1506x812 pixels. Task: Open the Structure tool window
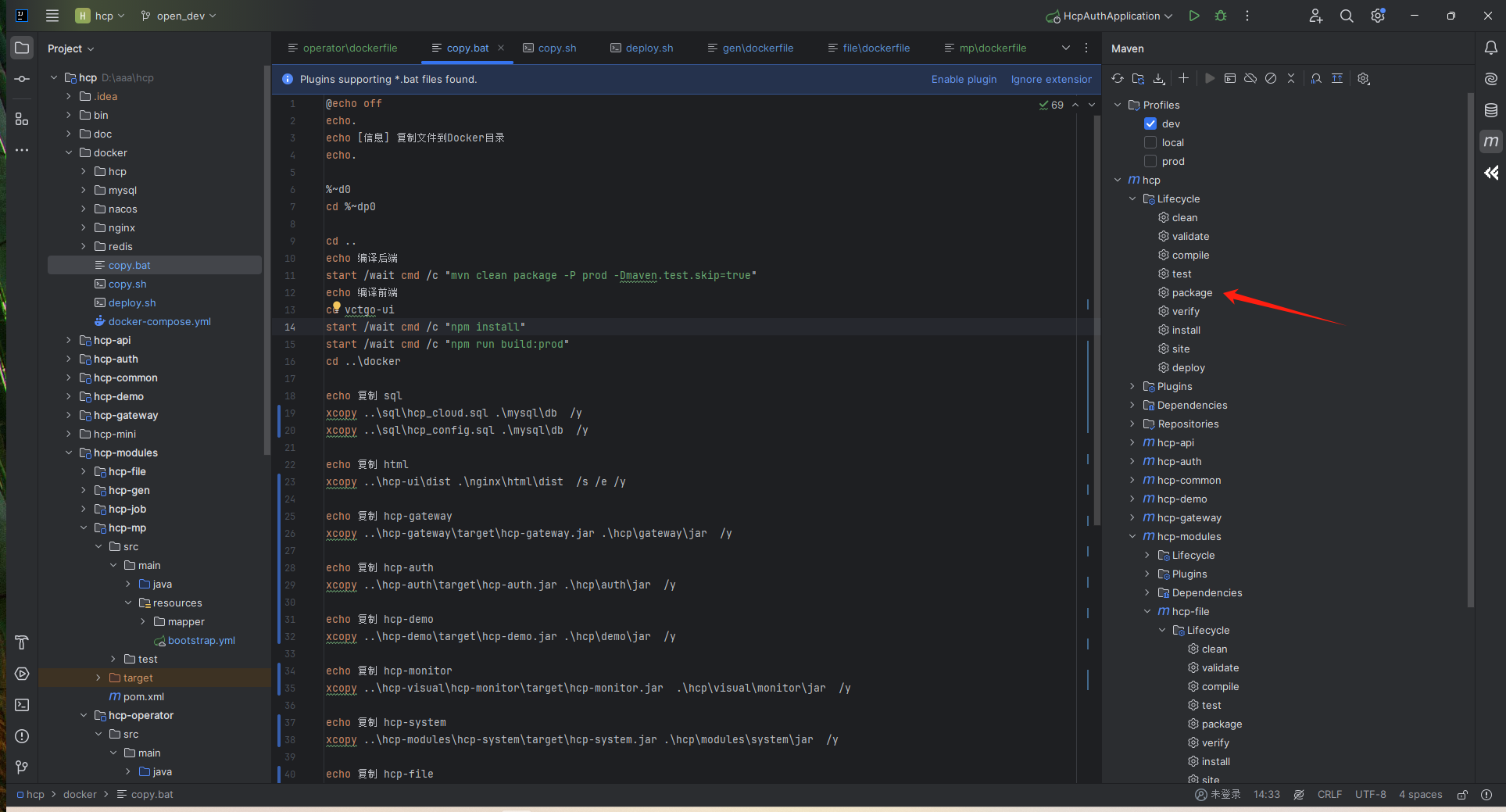tap(22, 119)
